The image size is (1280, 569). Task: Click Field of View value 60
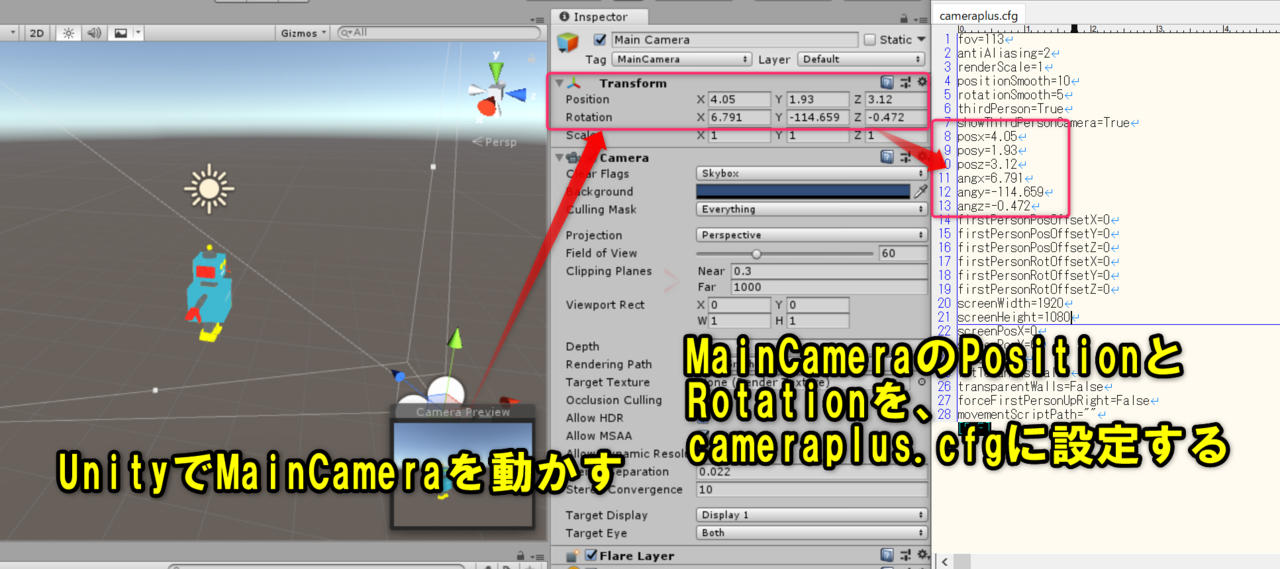click(x=902, y=253)
